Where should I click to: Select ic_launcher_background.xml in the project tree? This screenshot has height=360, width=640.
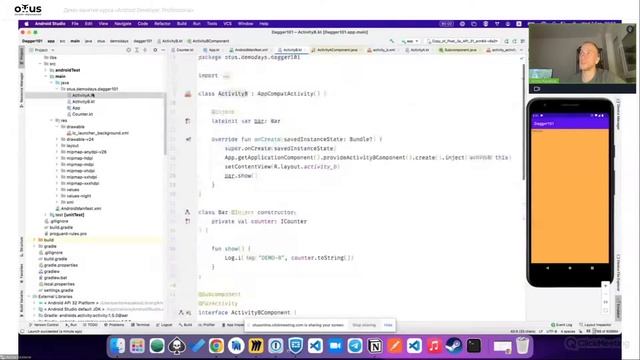tap(98, 133)
